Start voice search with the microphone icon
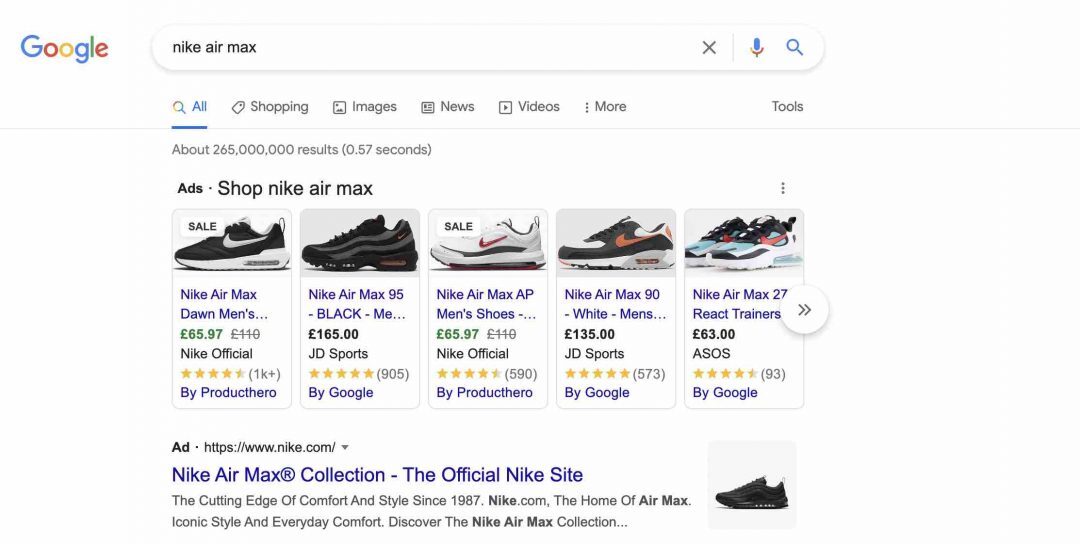 [x=756, y=48]
